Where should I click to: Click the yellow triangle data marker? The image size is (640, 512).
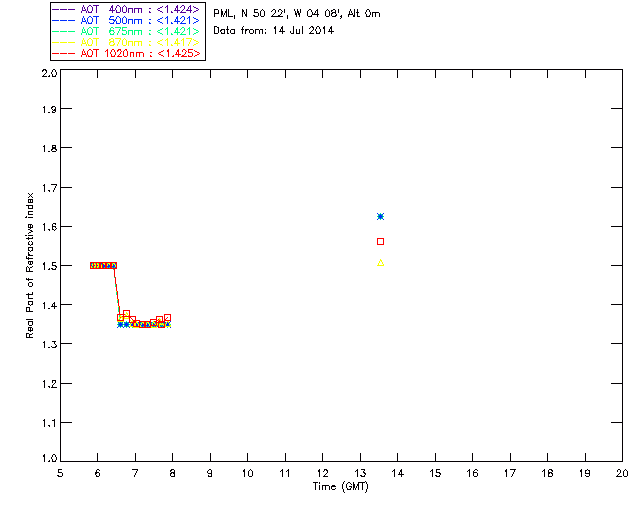pyautogui.click(x=380, y=263)
